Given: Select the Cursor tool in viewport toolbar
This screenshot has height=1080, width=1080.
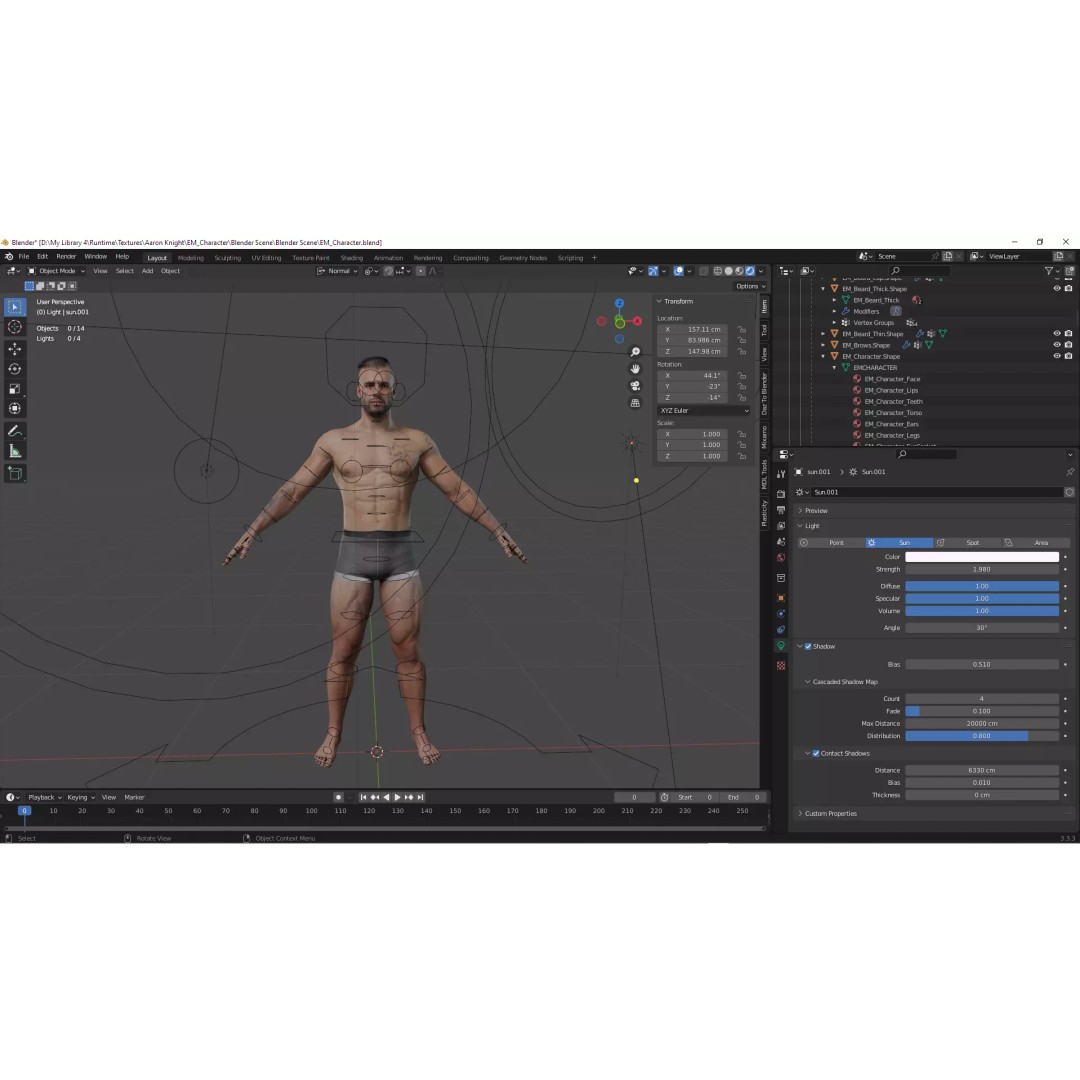Looking at the screenshot, I should 14,327.
